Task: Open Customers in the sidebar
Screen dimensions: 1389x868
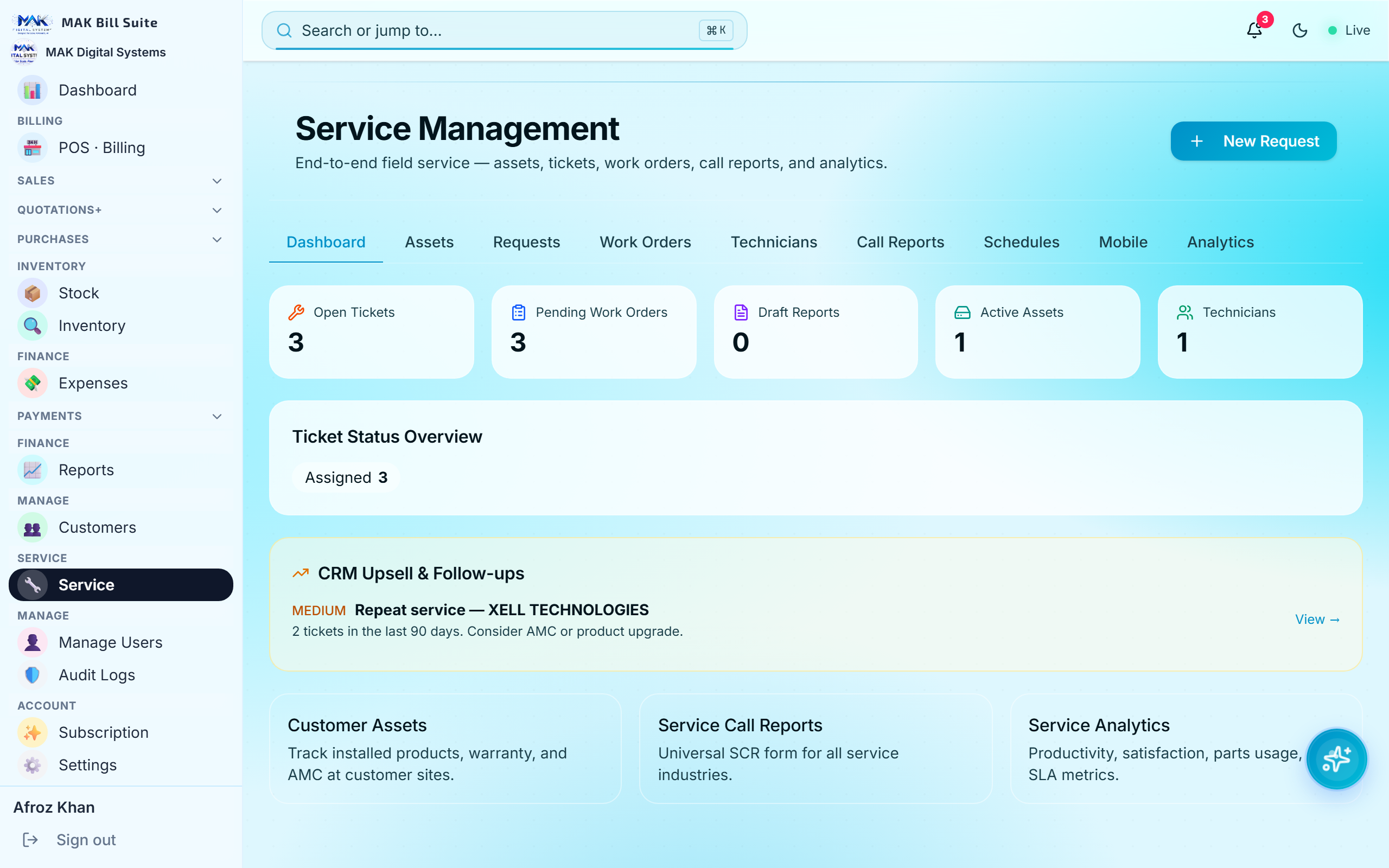Action: [121, 527]
